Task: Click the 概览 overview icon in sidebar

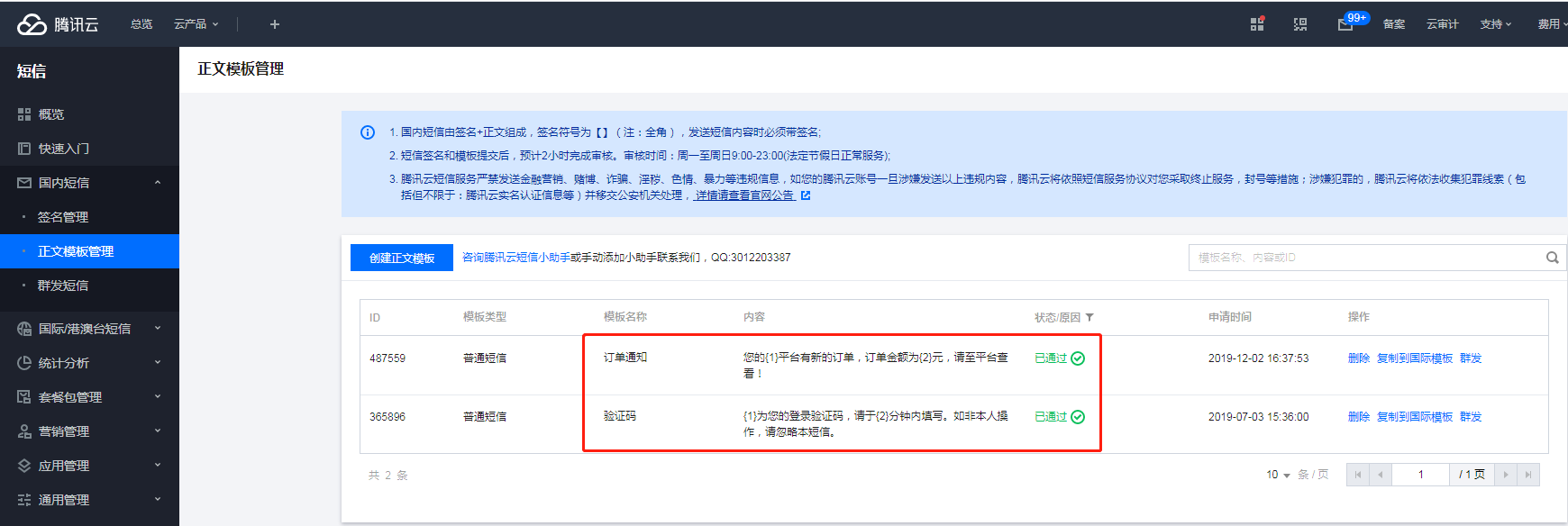Action: (x=24, y=114)
